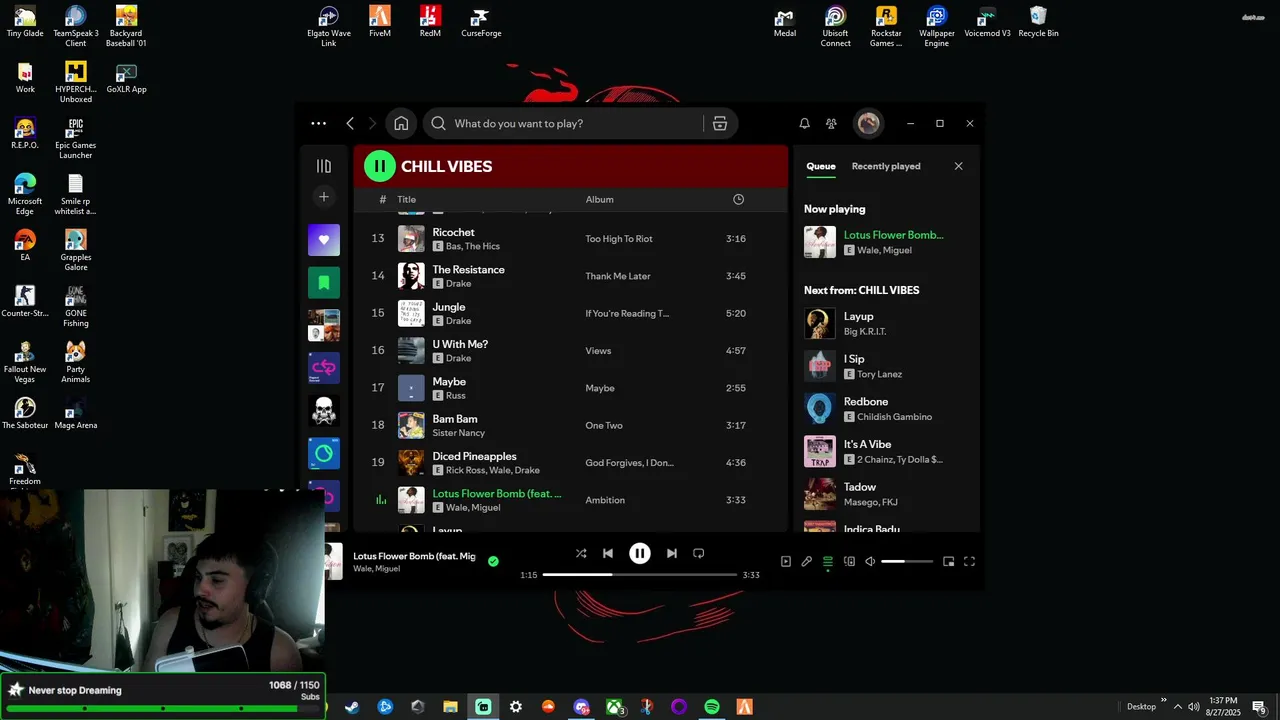Toggle the lyrics microphone icon
Image resolution: width=1280 pixels, height=720 pixels.
pos(806,562)
